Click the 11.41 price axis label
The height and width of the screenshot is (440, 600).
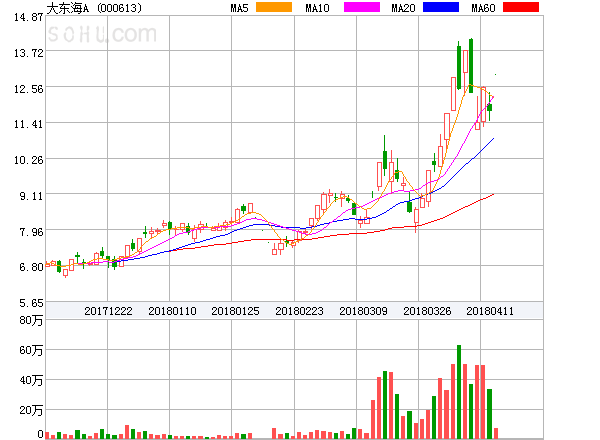click(29, 124)
